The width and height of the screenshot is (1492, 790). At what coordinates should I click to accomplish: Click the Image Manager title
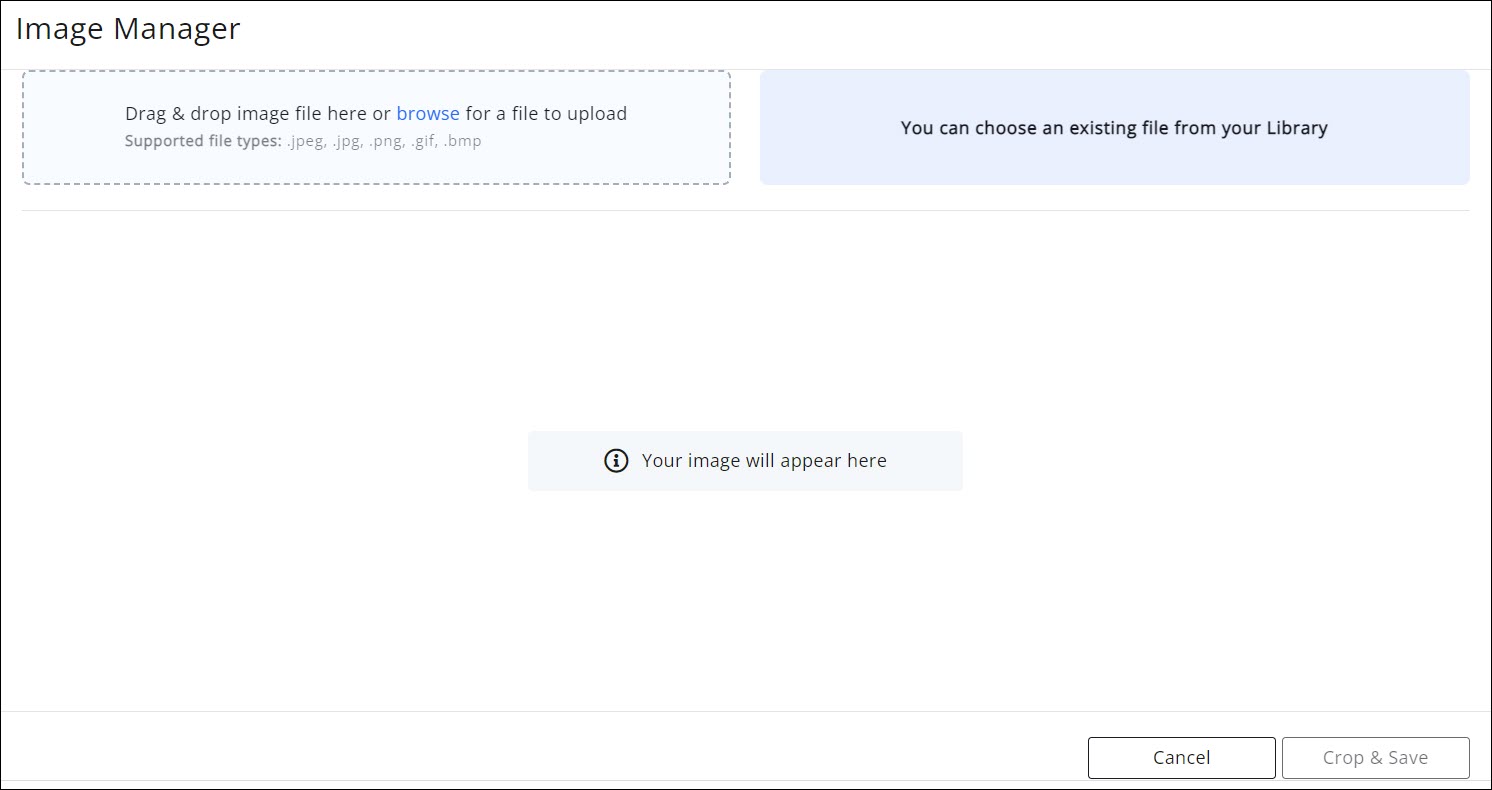coord(128,29)
